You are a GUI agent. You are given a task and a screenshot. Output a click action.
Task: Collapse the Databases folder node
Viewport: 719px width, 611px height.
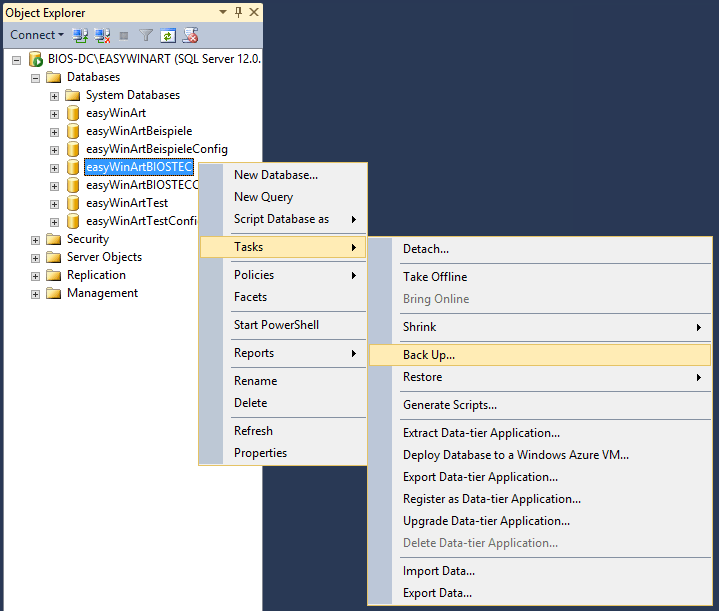(x=35, y=78)
